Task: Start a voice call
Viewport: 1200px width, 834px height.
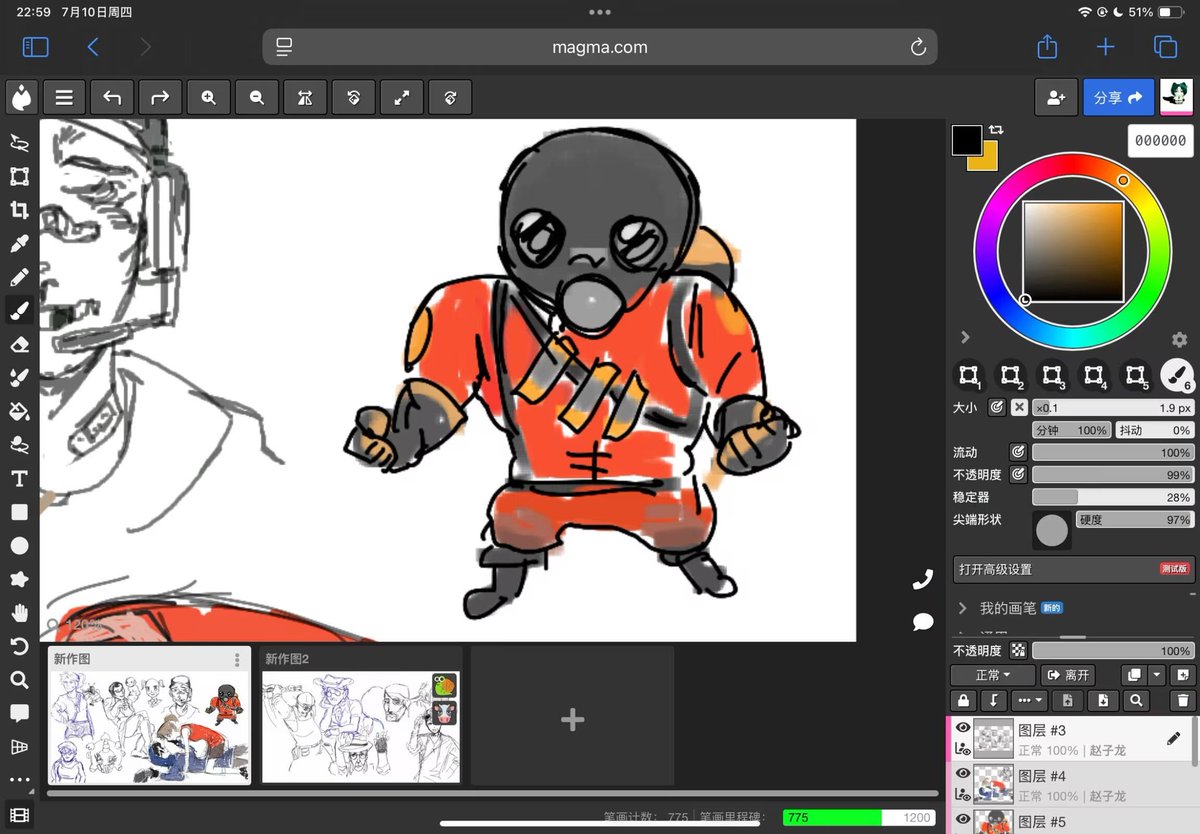Action: [923, 578]
